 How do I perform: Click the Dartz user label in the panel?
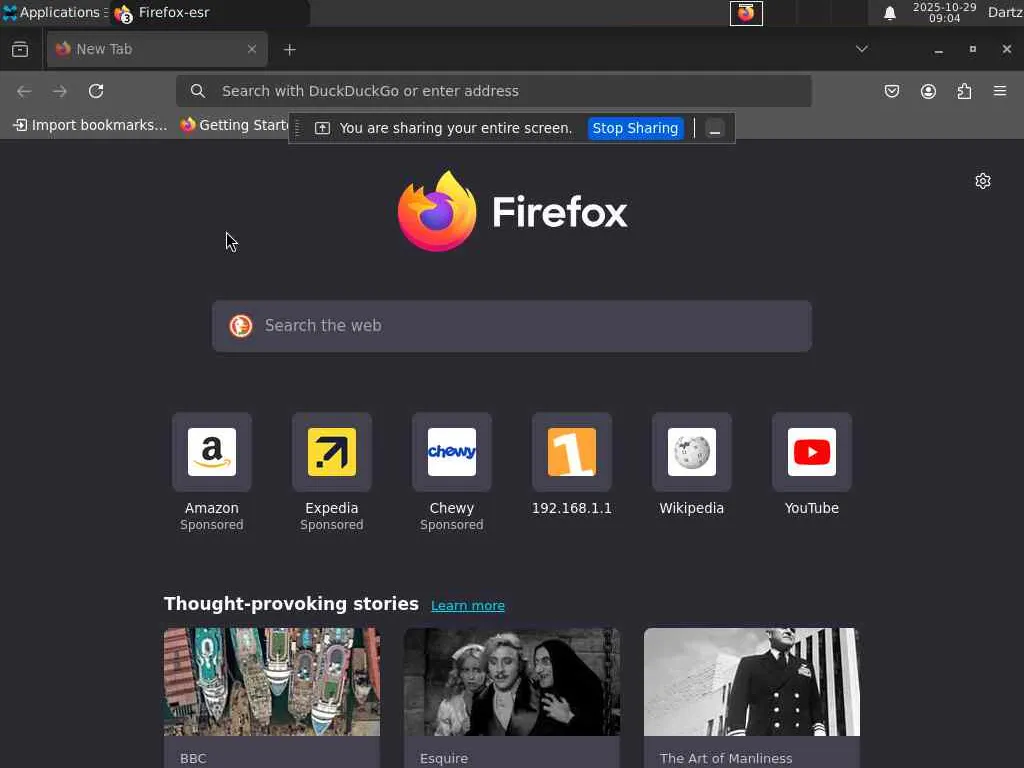pyautogui.click(x=1005, y=12)
